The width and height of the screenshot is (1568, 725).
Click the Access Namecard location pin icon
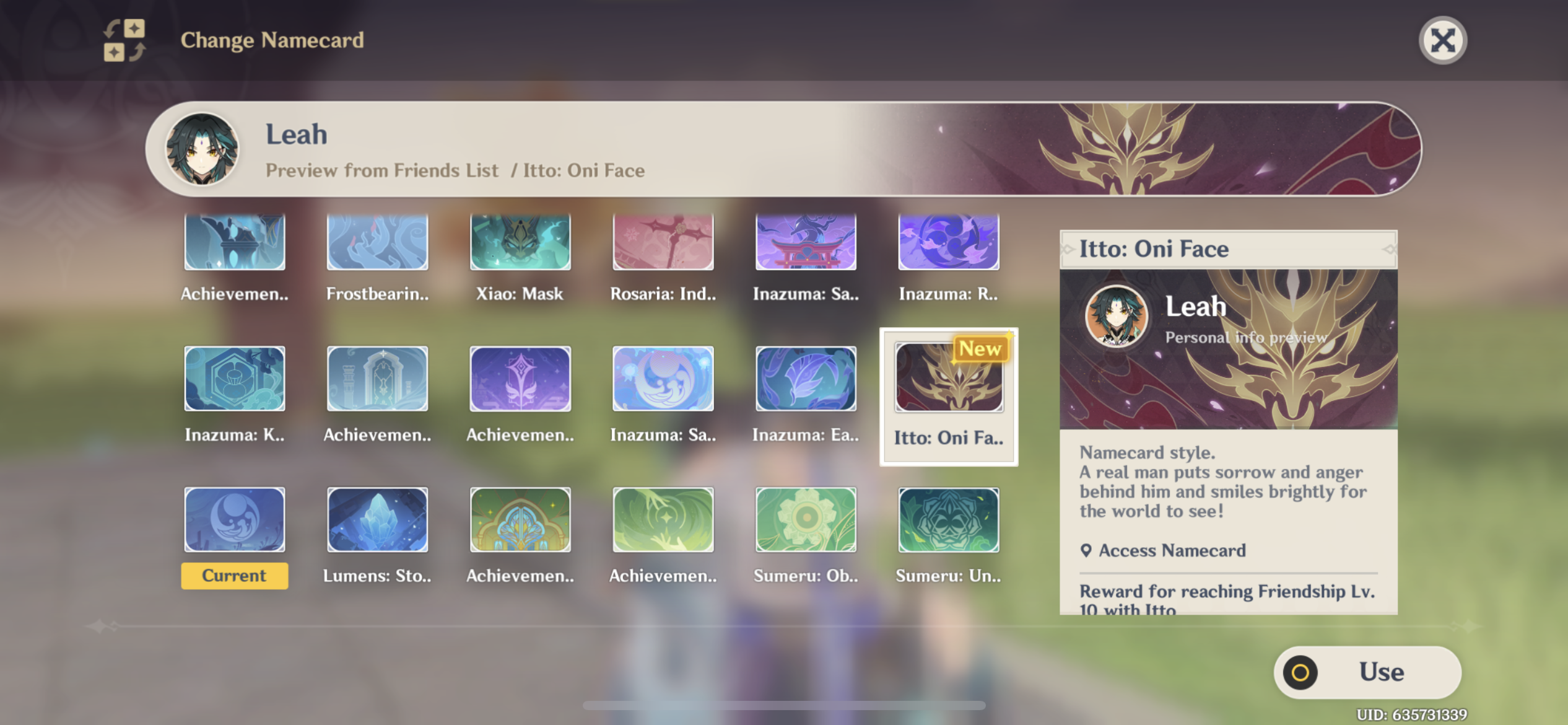1086,550
